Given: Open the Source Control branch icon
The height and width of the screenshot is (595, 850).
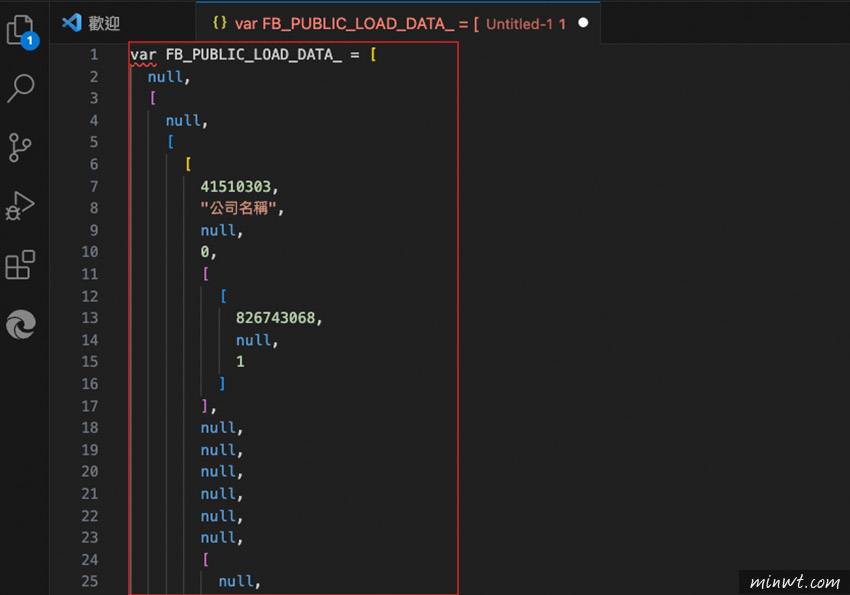Looking at the screenshot, I should (20, 147).
